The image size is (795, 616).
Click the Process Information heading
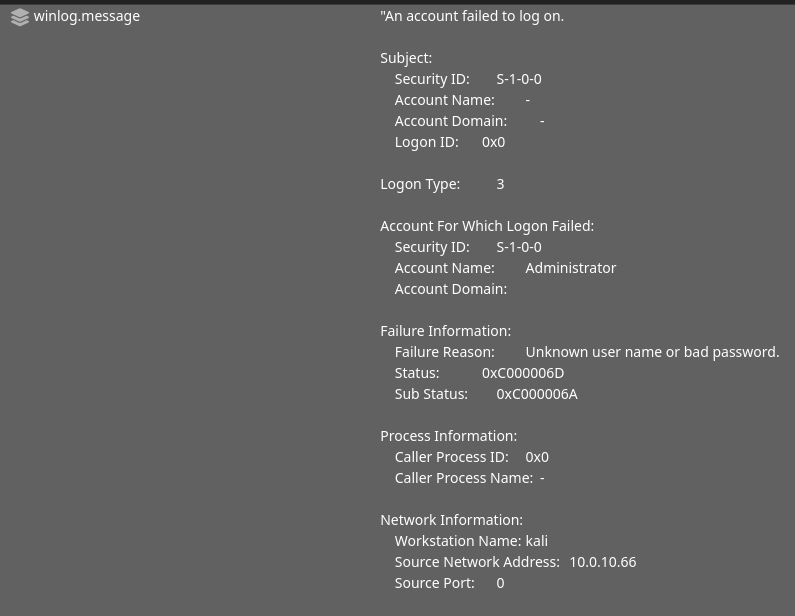coord(448,436)
